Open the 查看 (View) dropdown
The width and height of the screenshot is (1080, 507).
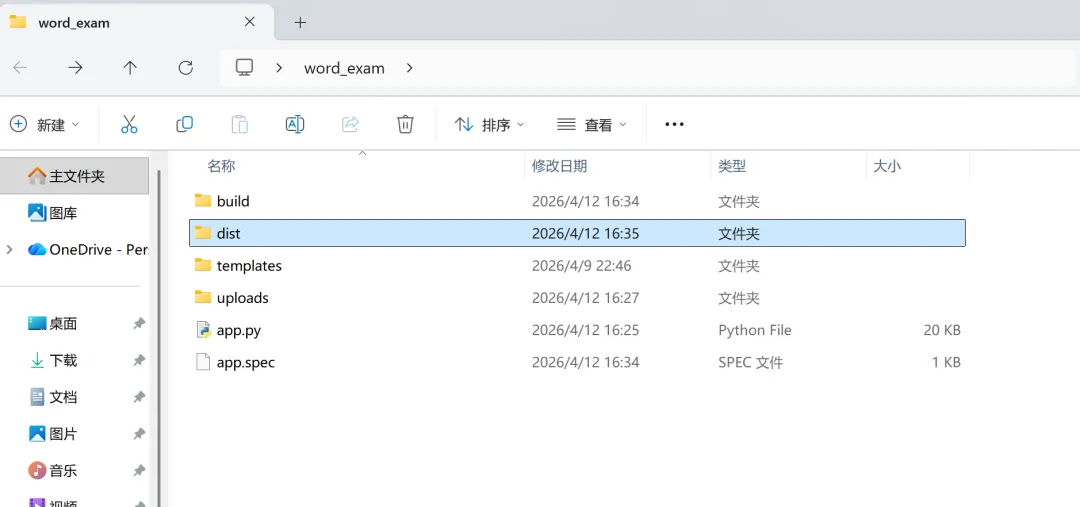(x=592, y=125)
